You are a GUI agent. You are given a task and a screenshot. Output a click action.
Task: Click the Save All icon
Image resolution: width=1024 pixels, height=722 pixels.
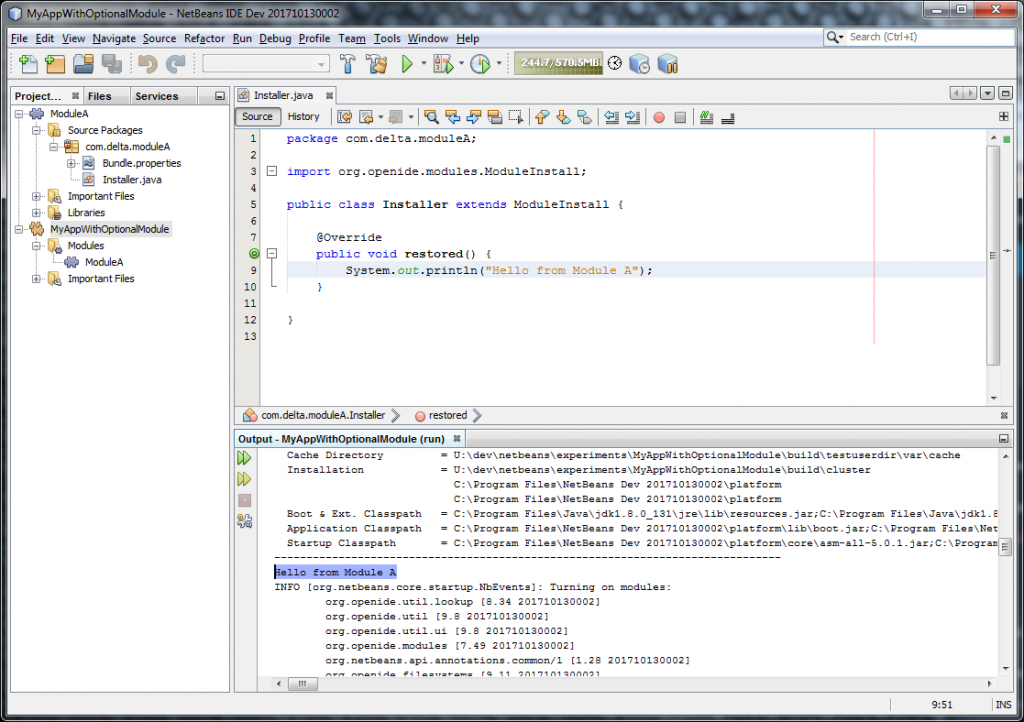tap(112, 64)
